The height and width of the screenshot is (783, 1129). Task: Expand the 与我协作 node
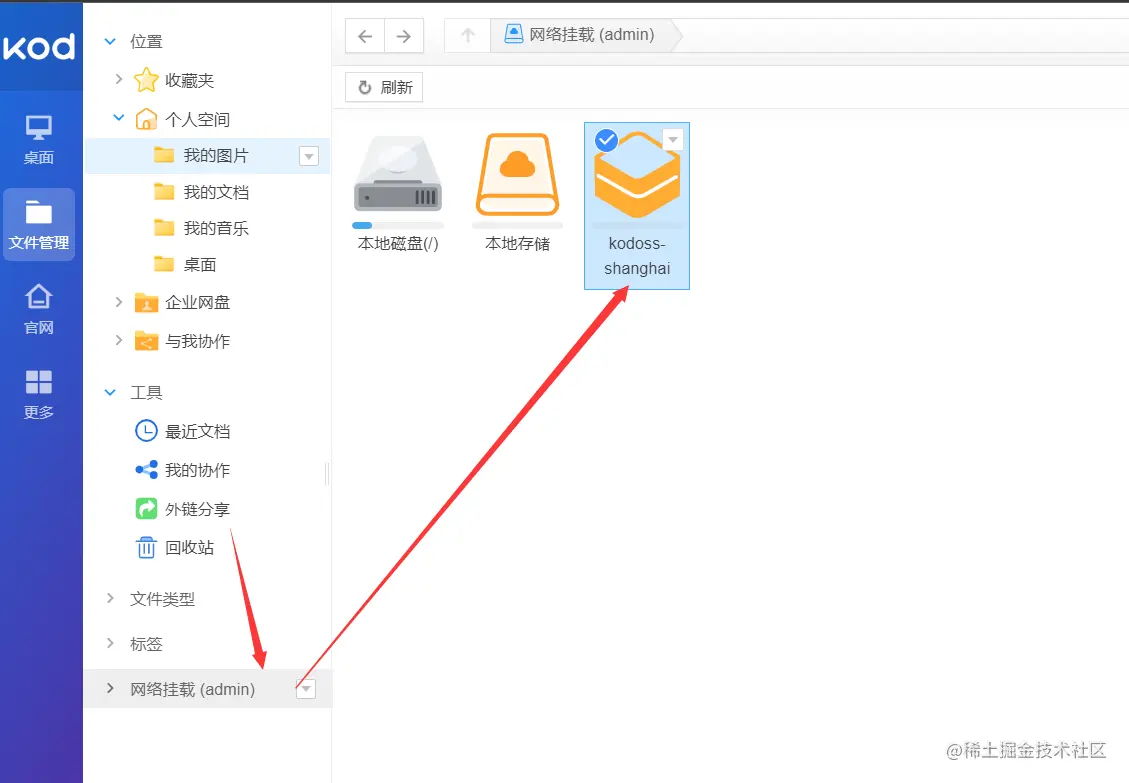point(119,340)
